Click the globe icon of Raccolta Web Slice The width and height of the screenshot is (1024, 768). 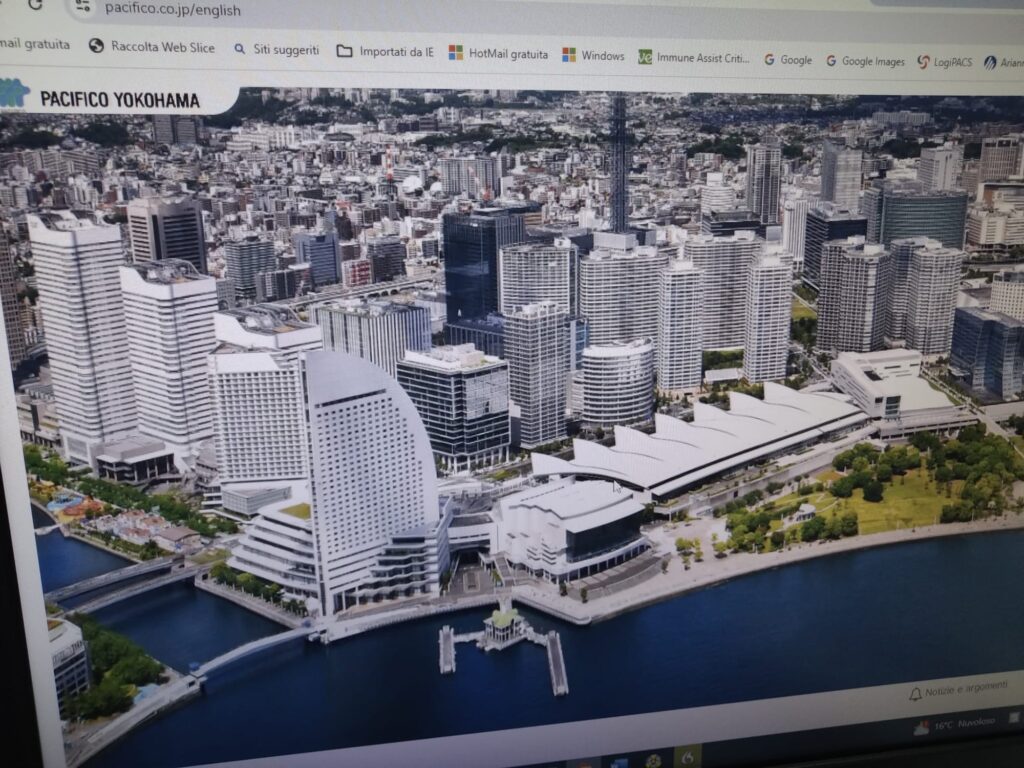(96, 46)
